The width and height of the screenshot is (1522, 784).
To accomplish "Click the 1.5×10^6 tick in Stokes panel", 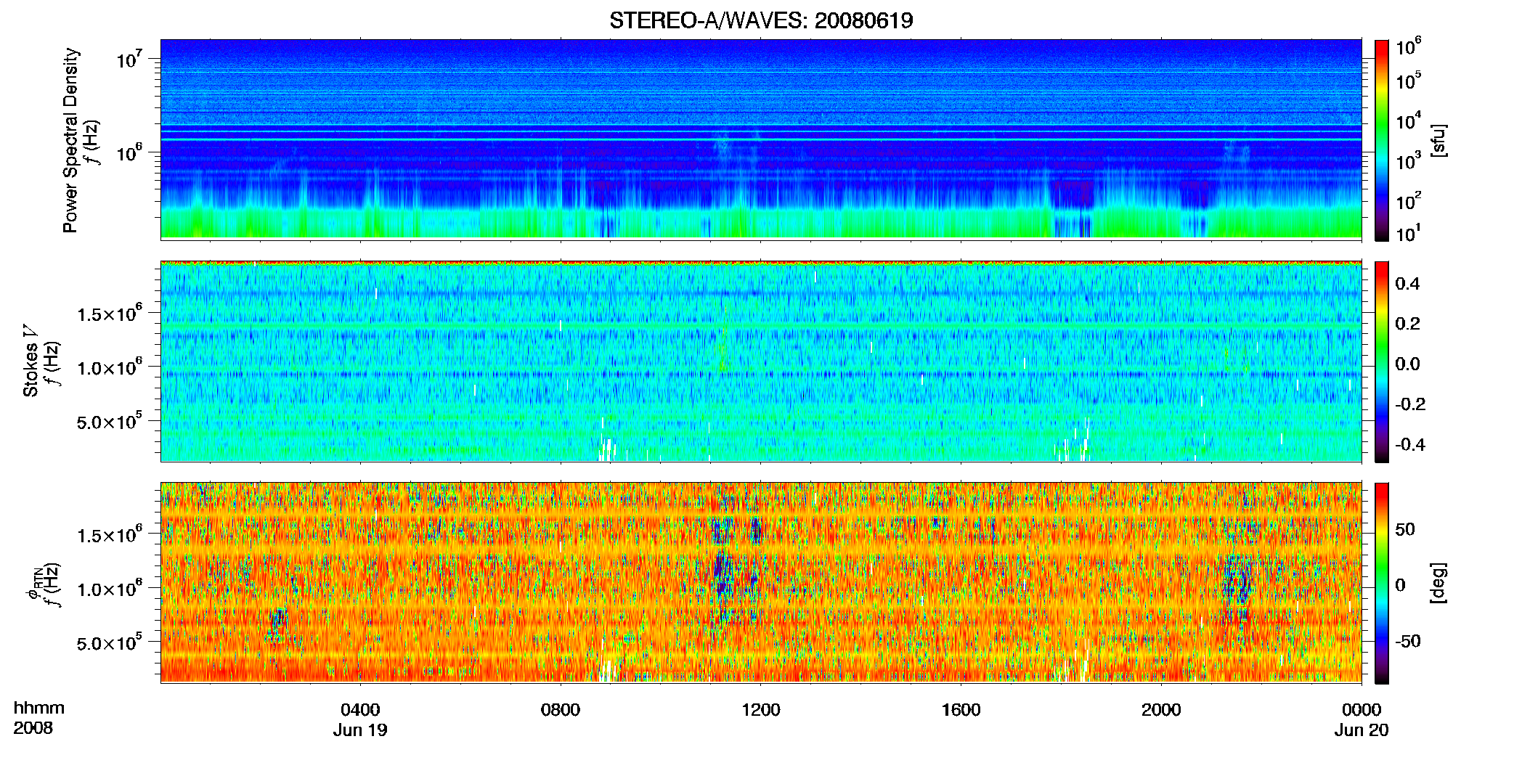I will coord(110,314).
